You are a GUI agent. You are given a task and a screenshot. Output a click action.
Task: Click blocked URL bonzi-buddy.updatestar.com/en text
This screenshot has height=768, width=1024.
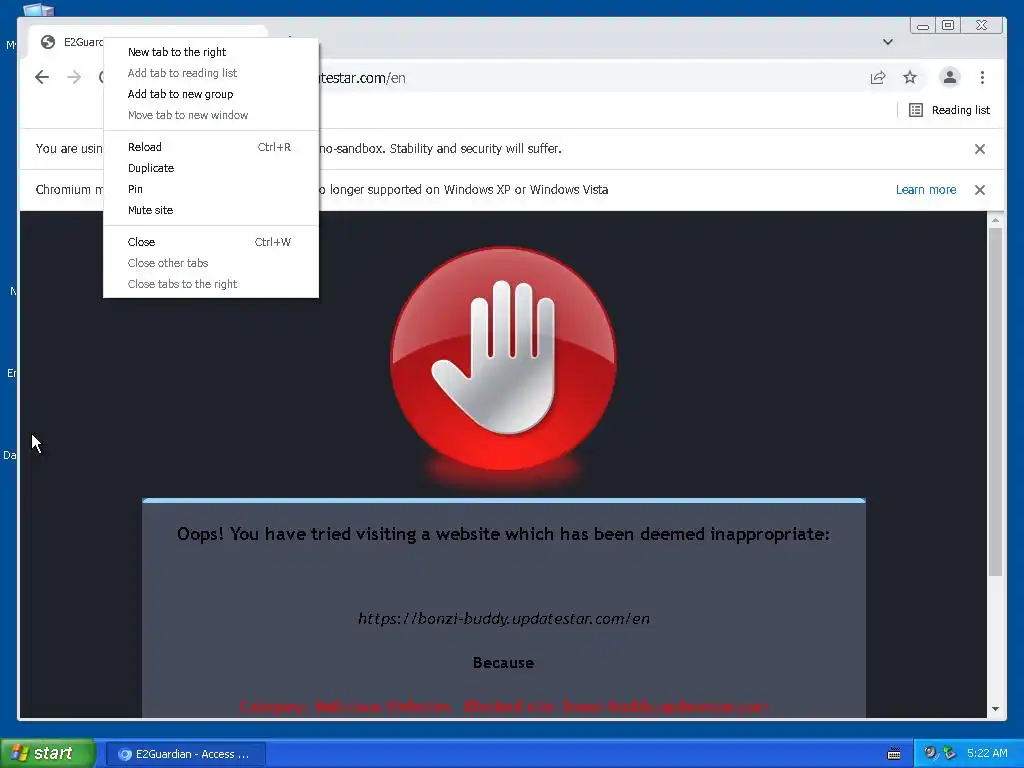[x=504, y=618]
